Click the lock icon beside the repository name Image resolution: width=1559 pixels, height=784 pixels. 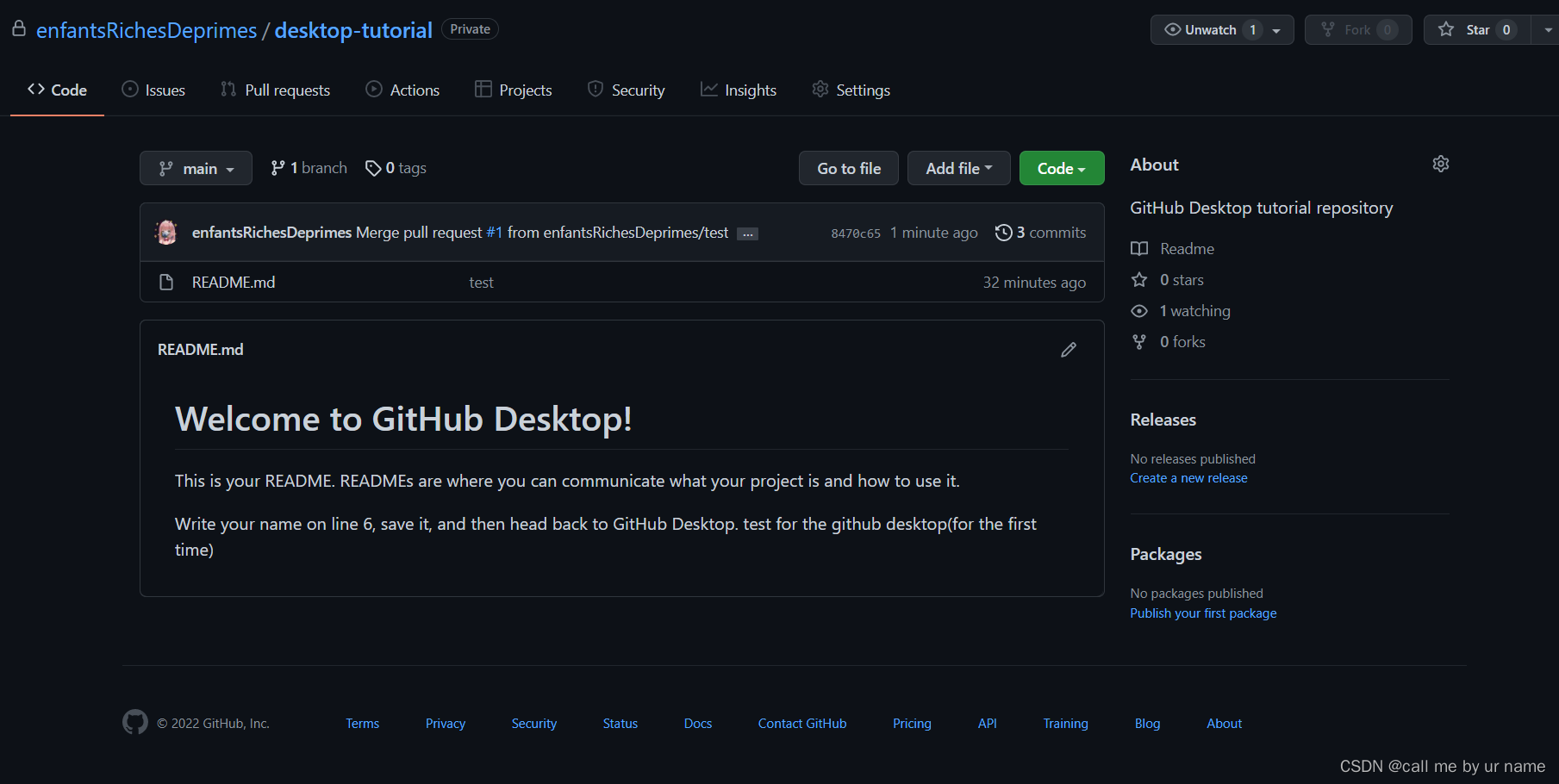[18, 27]
